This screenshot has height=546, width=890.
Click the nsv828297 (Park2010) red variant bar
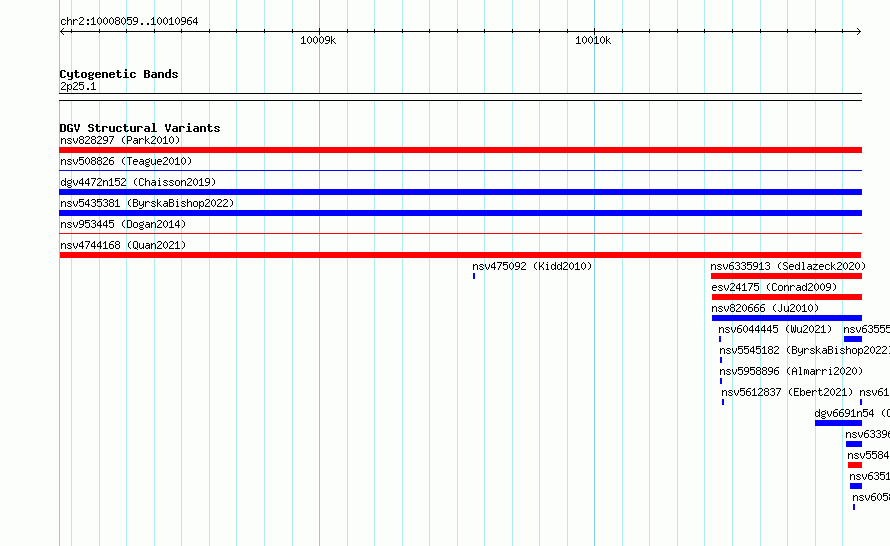pos(460,150)
